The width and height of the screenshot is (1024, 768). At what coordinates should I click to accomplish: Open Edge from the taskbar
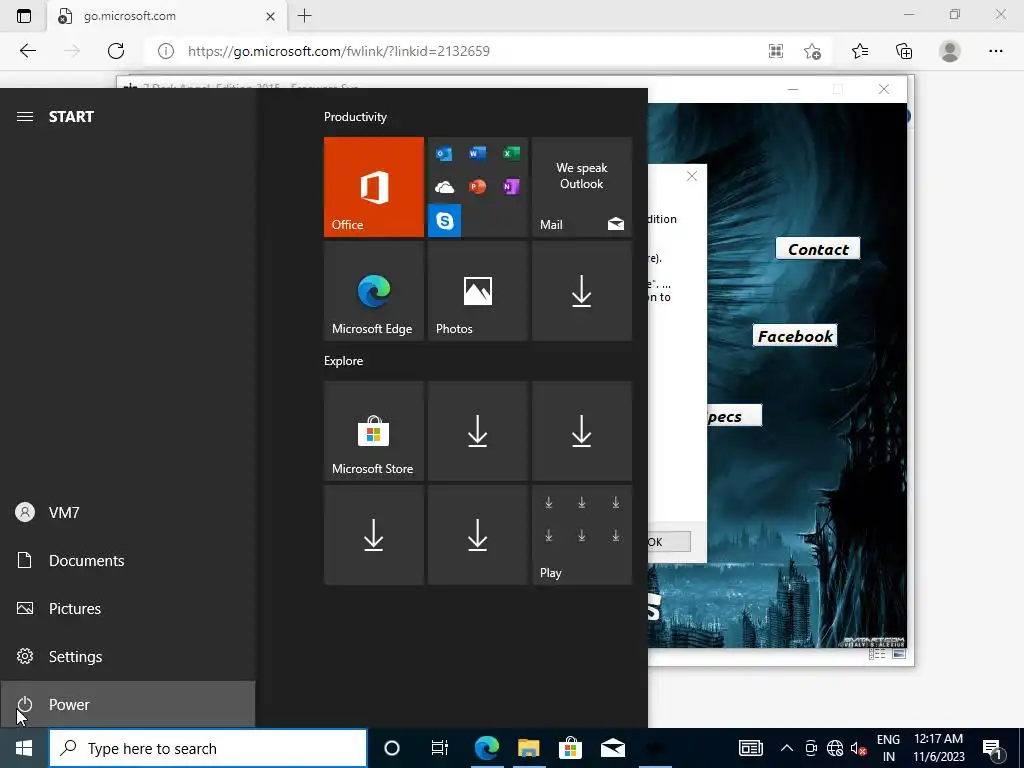(487, 748)
